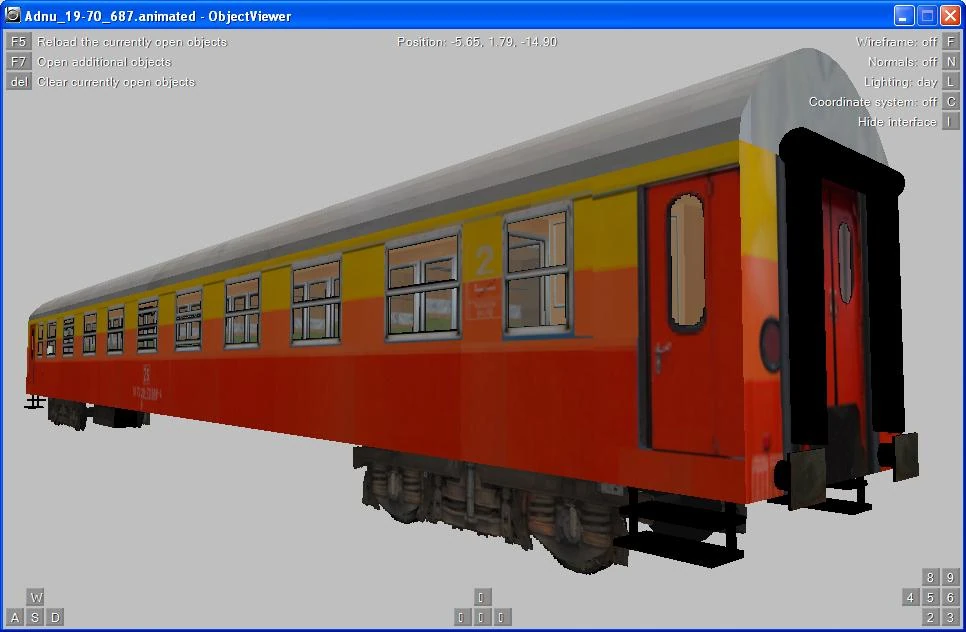
Task: Click the red end gangway door
Action: pyautogui.click(x=845, y=296)
